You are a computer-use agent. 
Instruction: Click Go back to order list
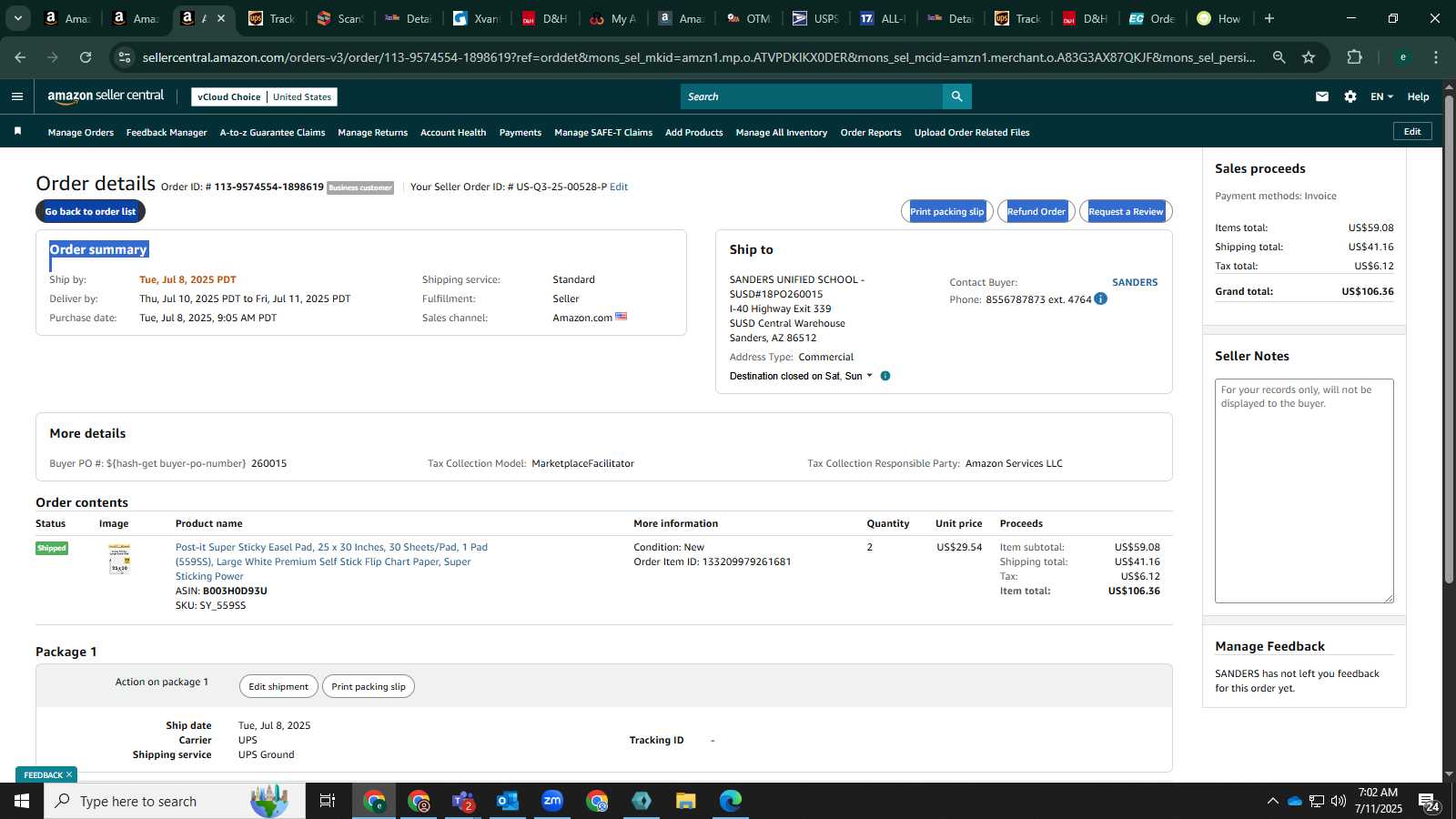pos(90,211)
